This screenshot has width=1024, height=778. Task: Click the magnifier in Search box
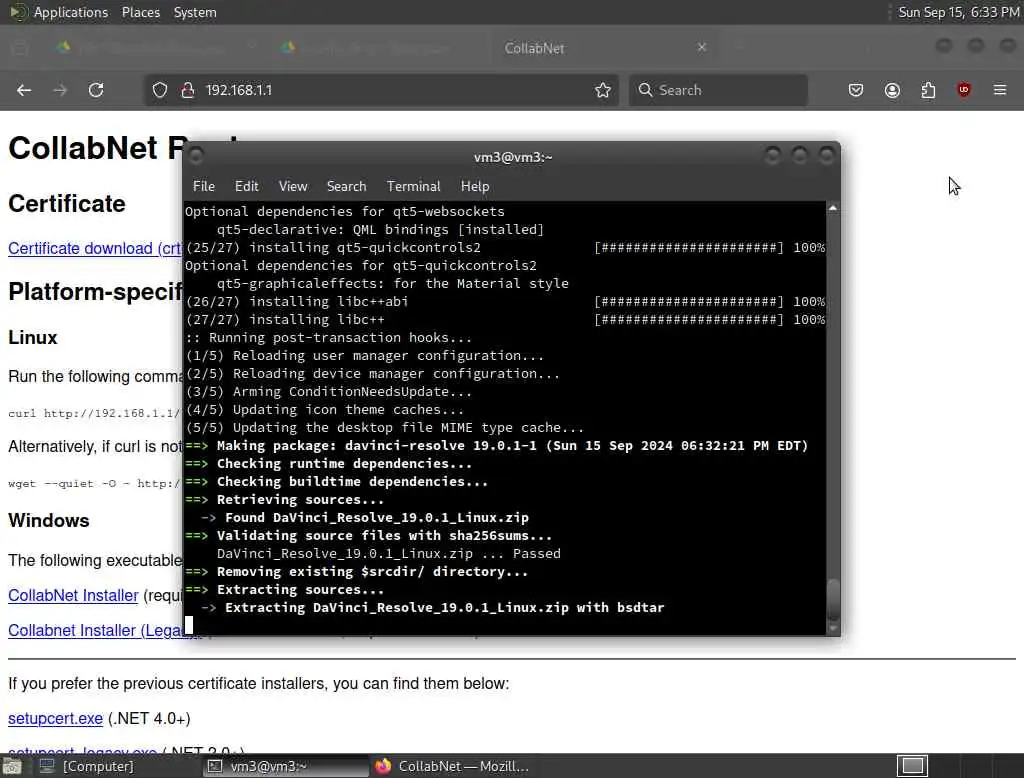[x=645, y=89]
